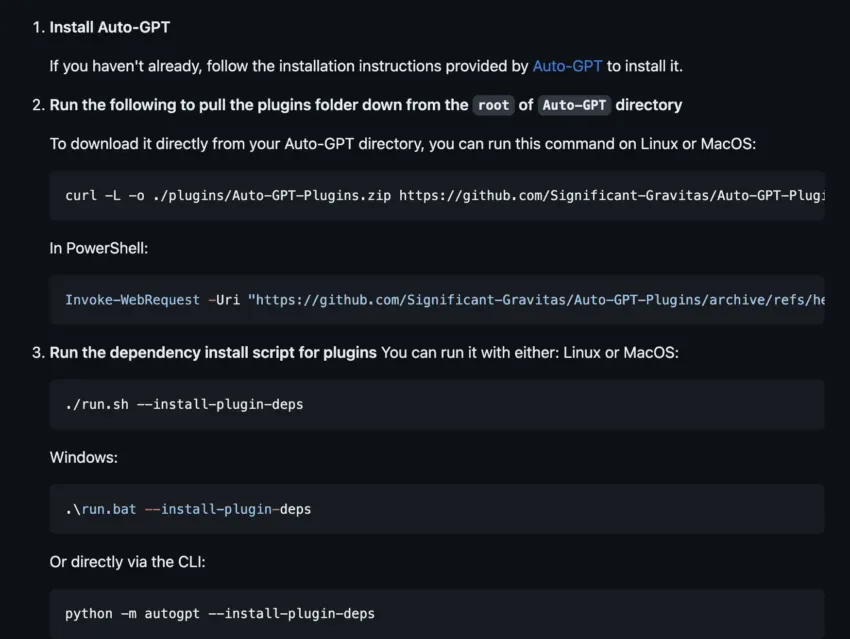Click the Invoke-WebRequest PowerShell code block

point(437,300)
